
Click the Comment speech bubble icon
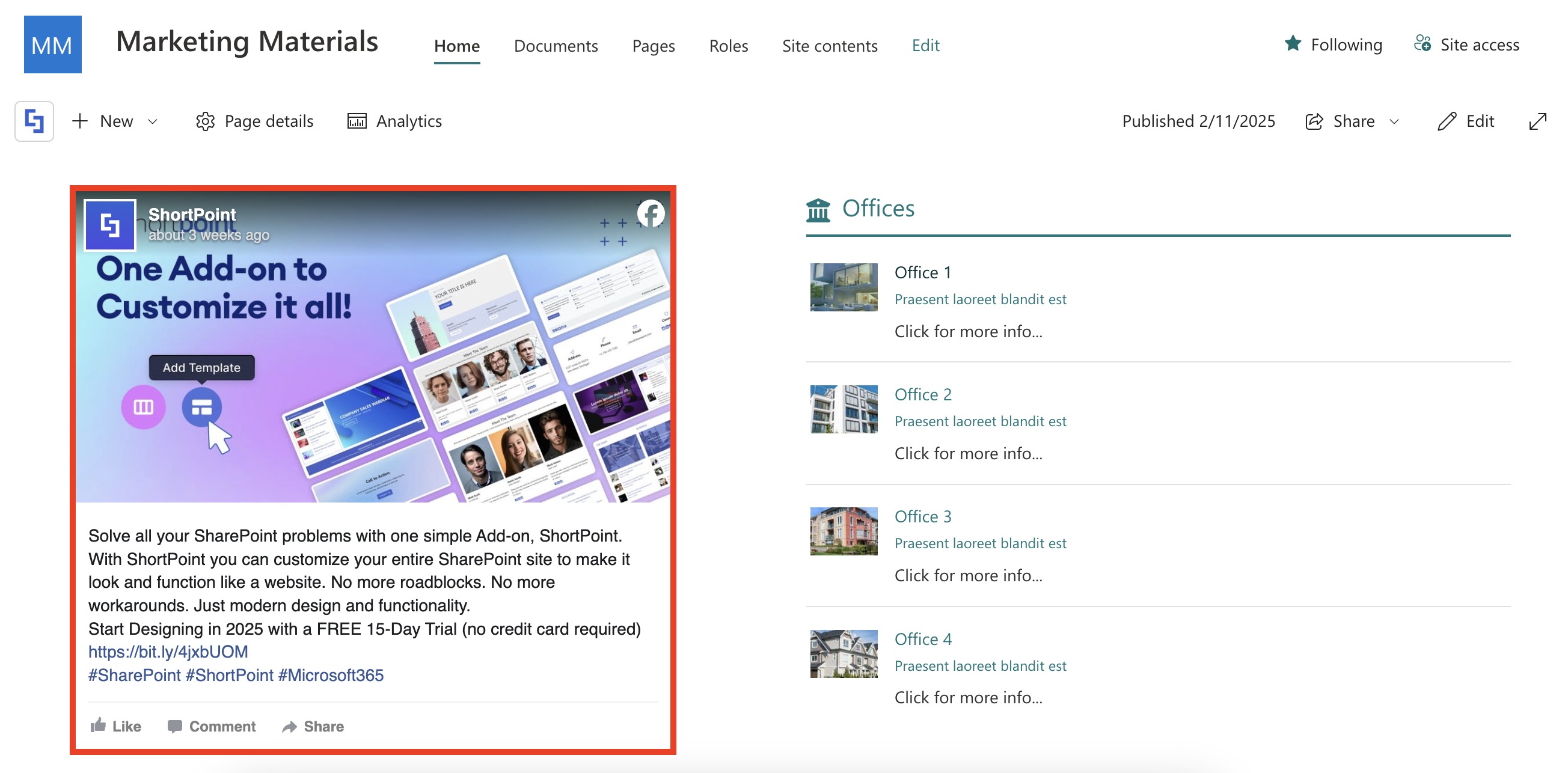coord(175,726)
